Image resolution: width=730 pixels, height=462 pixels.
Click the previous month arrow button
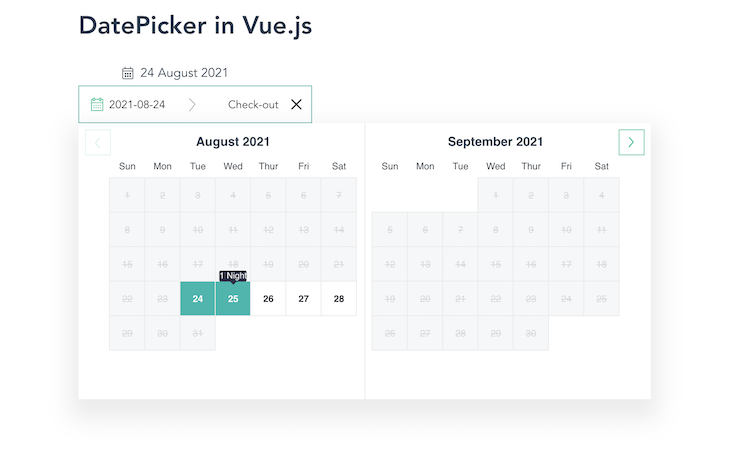pyautogui.click(x=98, y=142)
